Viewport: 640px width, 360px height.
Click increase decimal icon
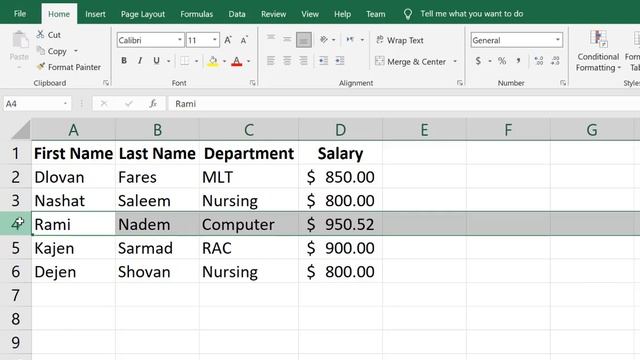(x=539, y=61)
